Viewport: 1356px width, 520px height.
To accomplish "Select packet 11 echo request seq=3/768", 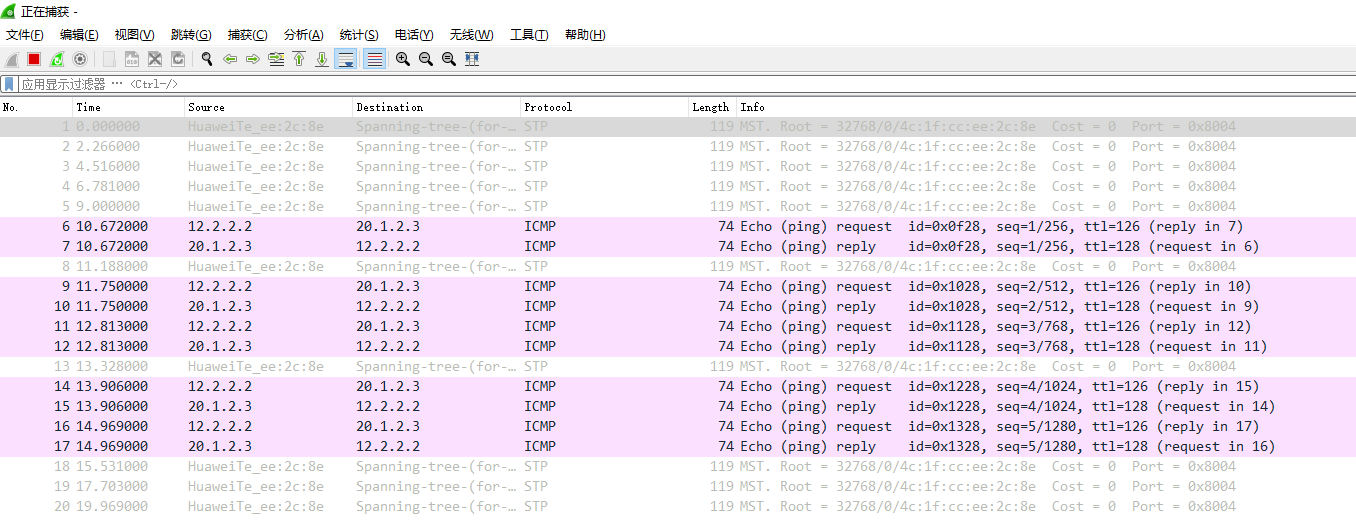I will tap(678, 327).
